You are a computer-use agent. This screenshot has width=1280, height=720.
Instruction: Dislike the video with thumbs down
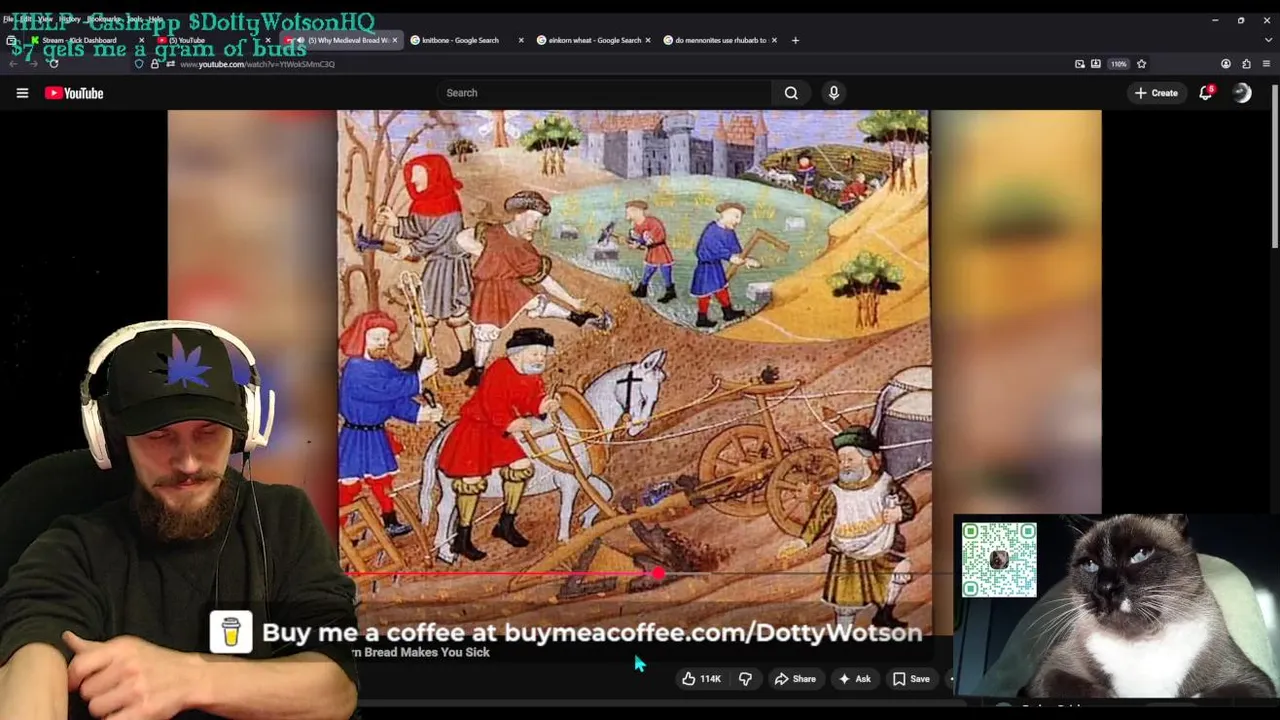pyautogui.click(x=745, y=679)
